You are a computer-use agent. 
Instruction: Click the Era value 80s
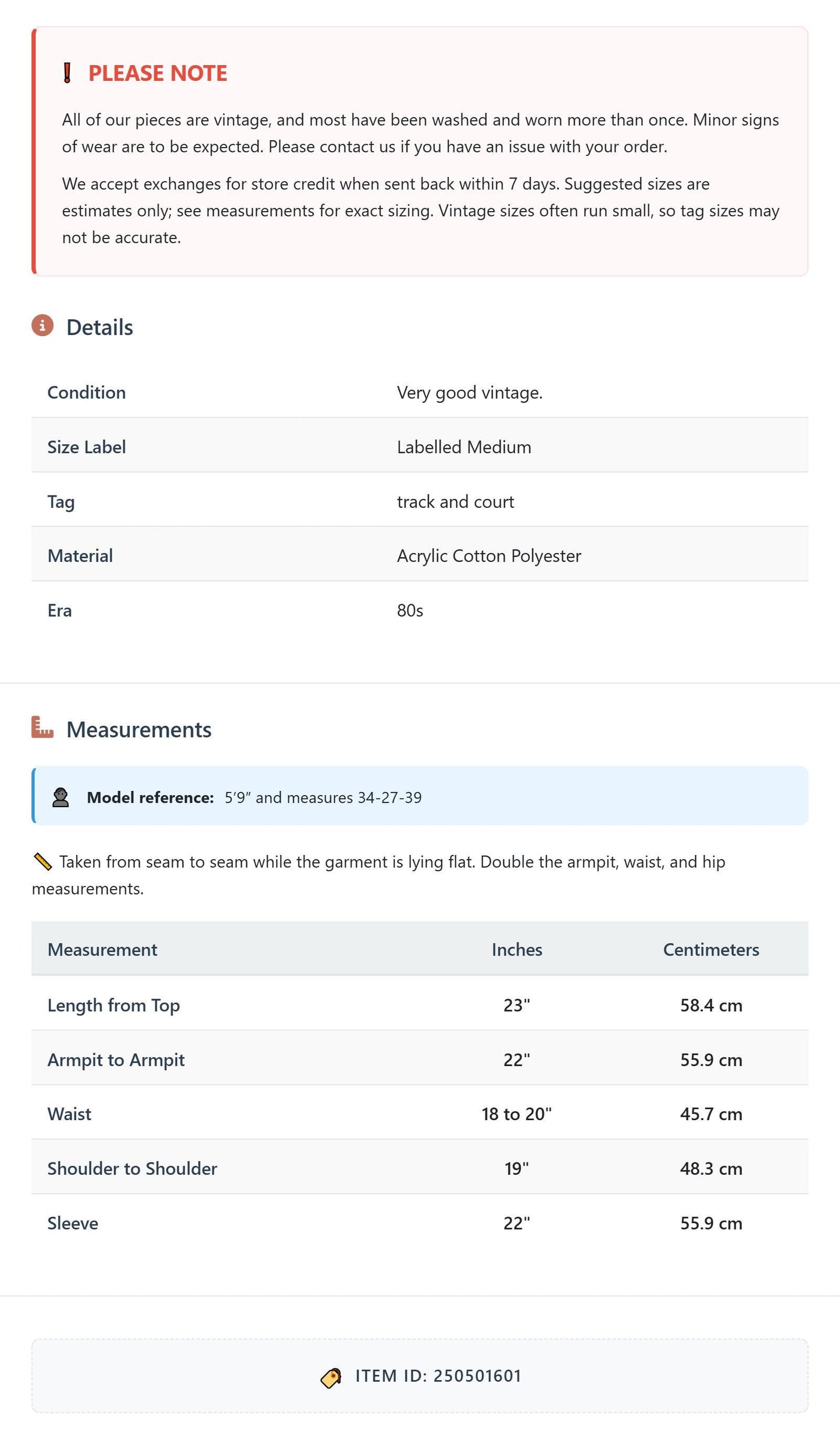410,611
